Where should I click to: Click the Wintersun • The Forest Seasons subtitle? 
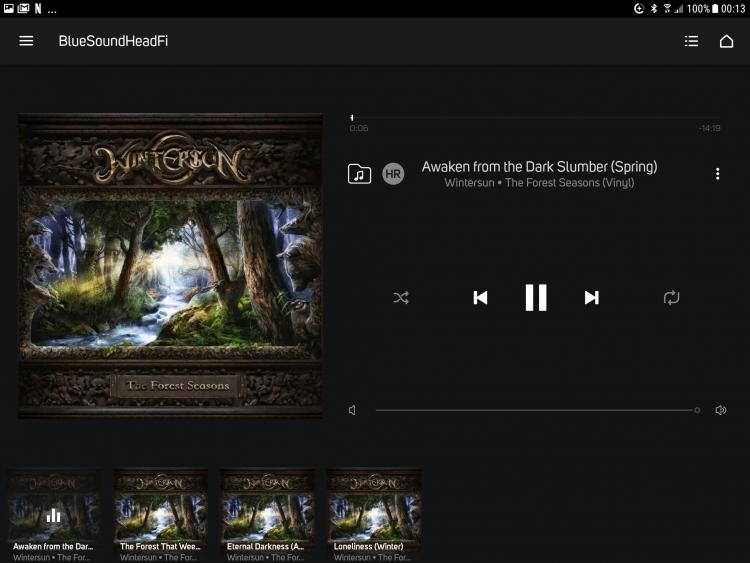[x=539, y=183]
